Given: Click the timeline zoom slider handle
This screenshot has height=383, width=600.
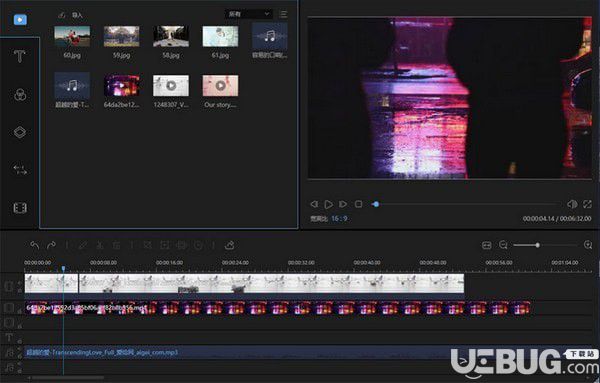Looking at the screenshot, I should tap(537, 245).
